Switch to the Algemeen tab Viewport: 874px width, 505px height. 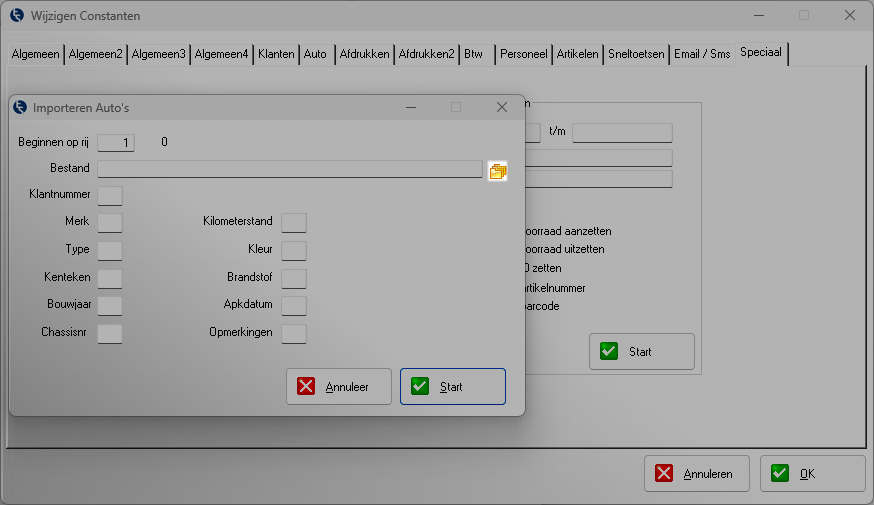[x=35, y=54]
